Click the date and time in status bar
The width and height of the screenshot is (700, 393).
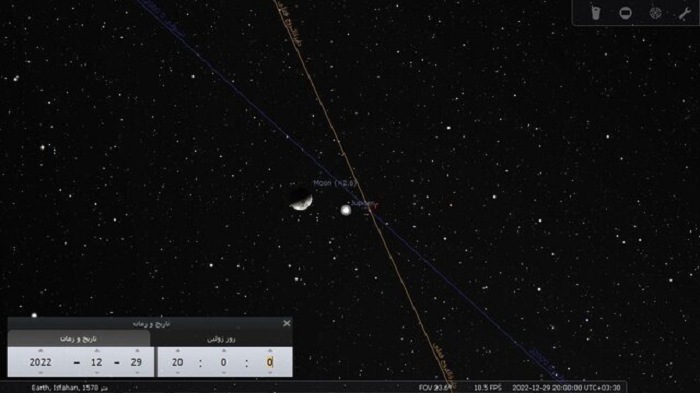(x=566, y=388)
